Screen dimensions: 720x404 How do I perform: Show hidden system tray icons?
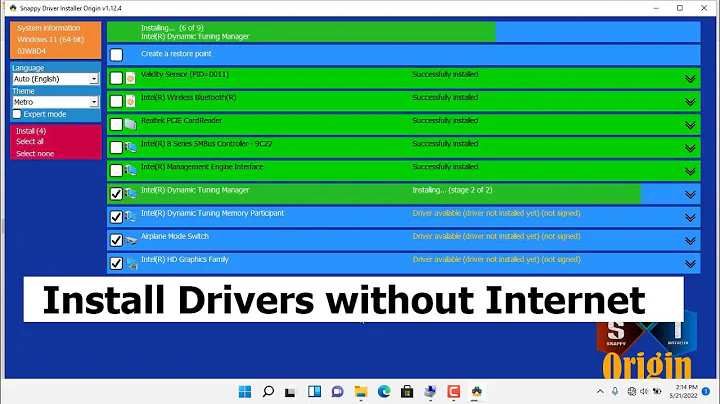tap(600, 392)
